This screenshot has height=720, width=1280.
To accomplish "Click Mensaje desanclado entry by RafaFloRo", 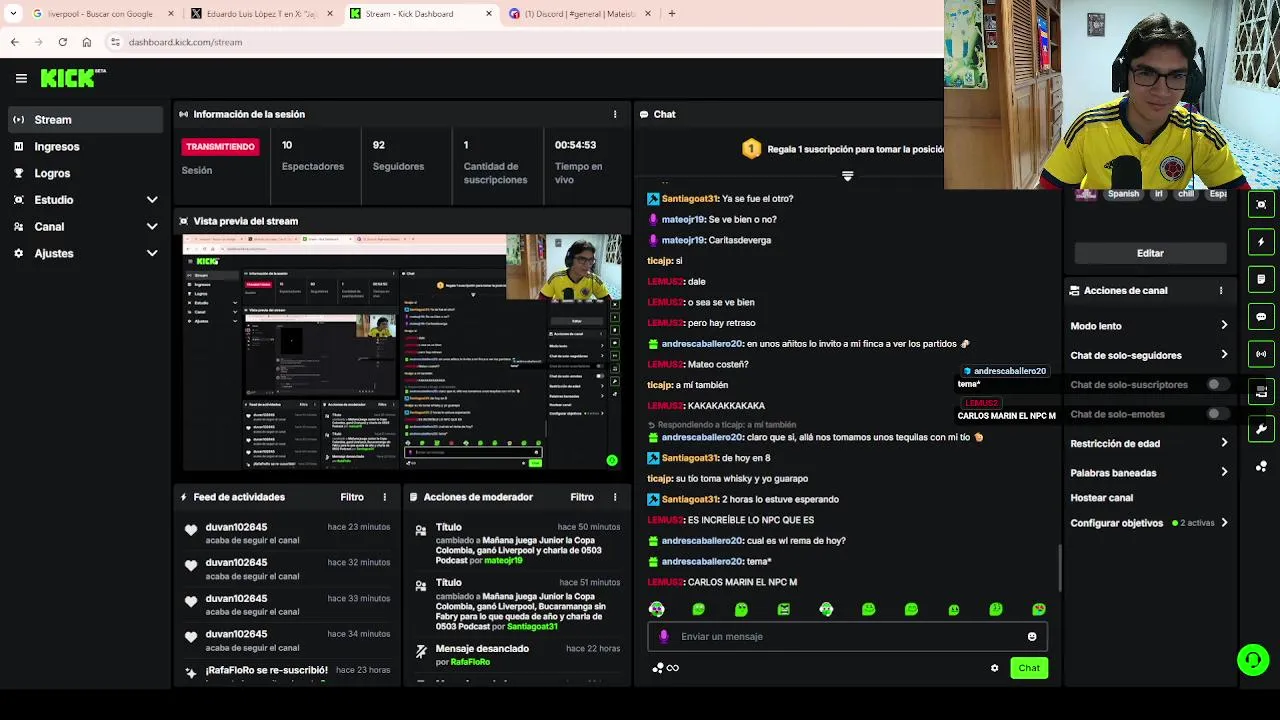I will pos(517,655).
